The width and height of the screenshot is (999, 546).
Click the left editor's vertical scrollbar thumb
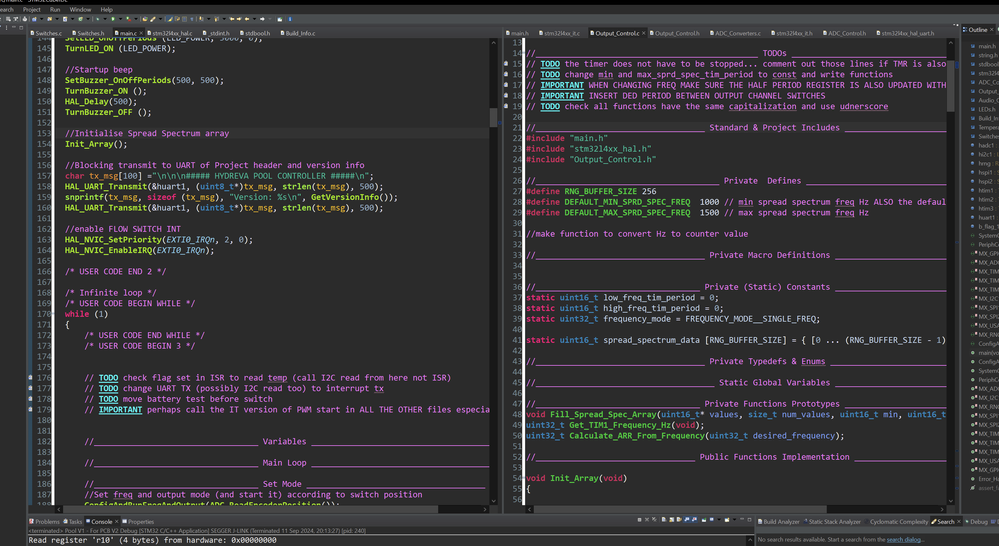(494, 117)
